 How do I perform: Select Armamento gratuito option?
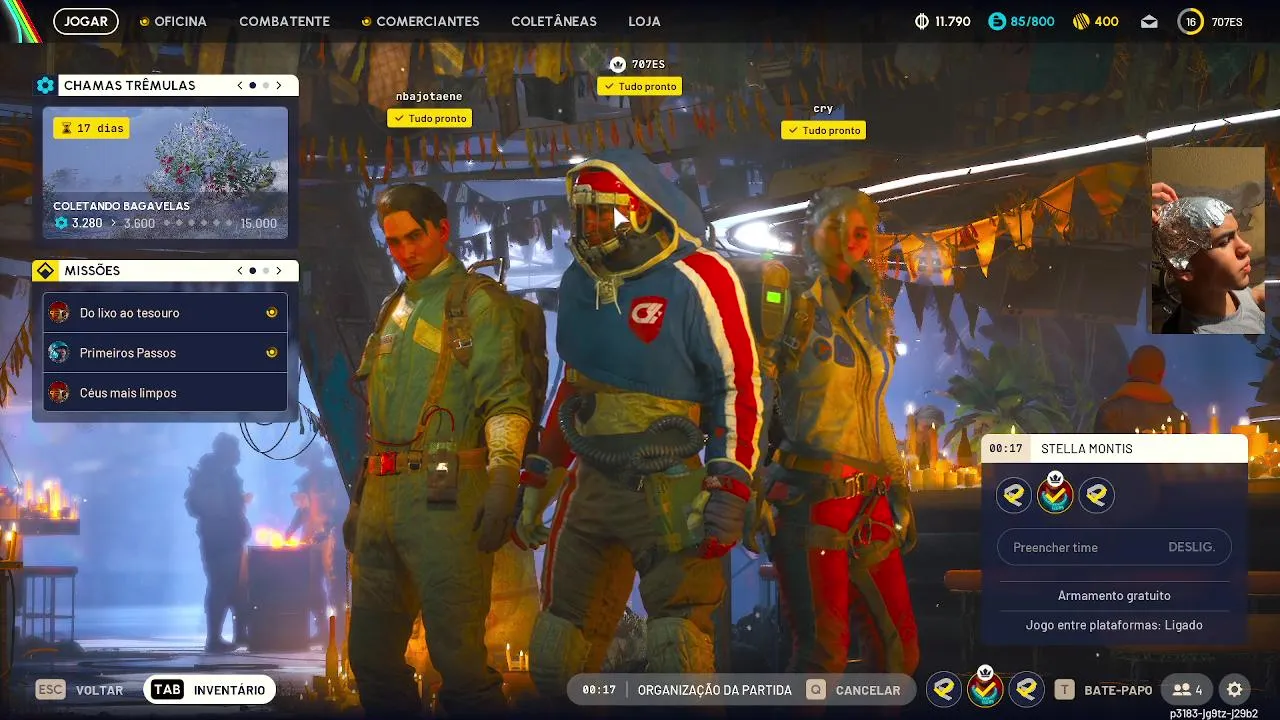[1114, 595]
